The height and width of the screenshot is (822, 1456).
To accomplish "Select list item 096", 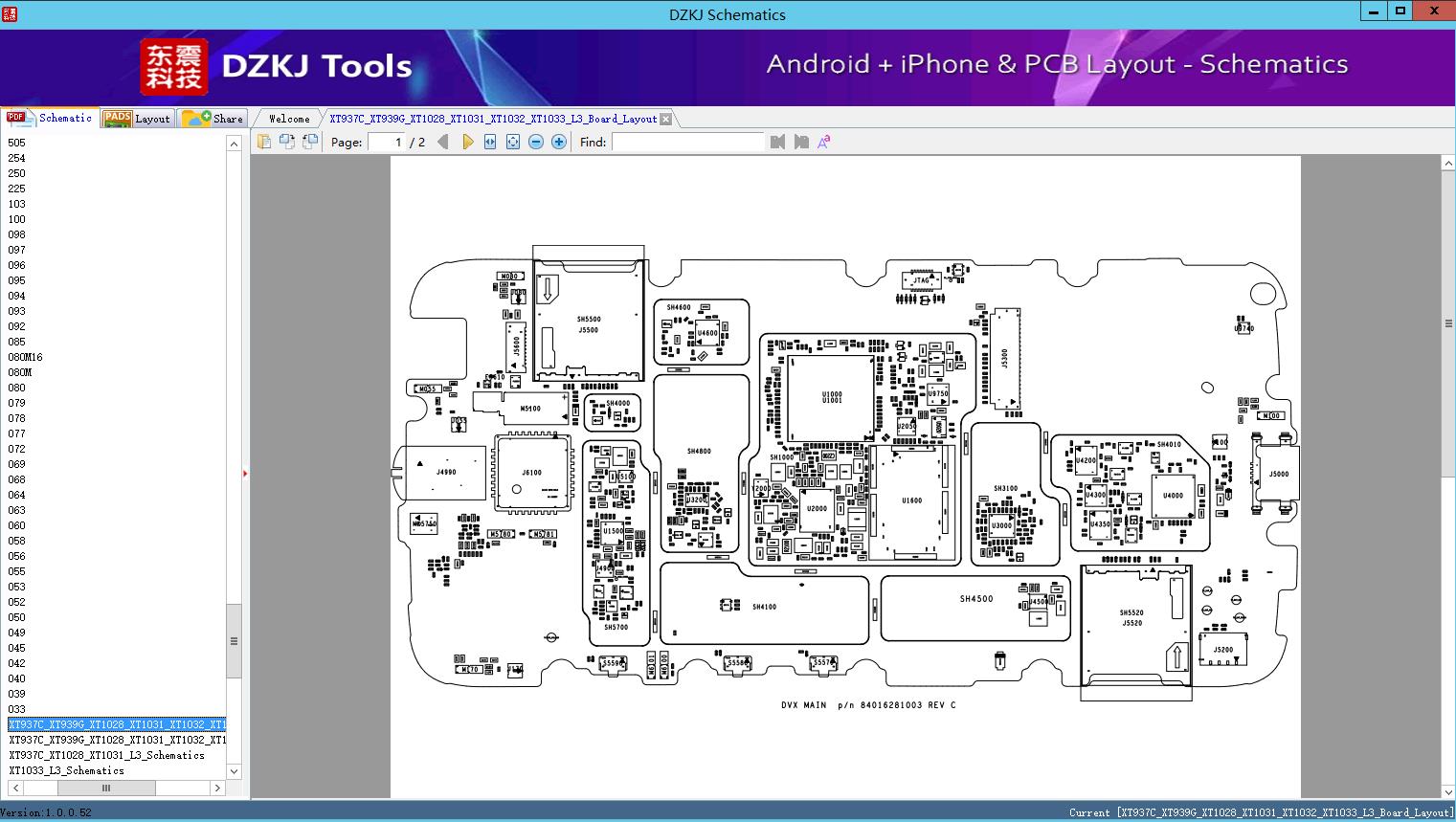I will (17, 265).
